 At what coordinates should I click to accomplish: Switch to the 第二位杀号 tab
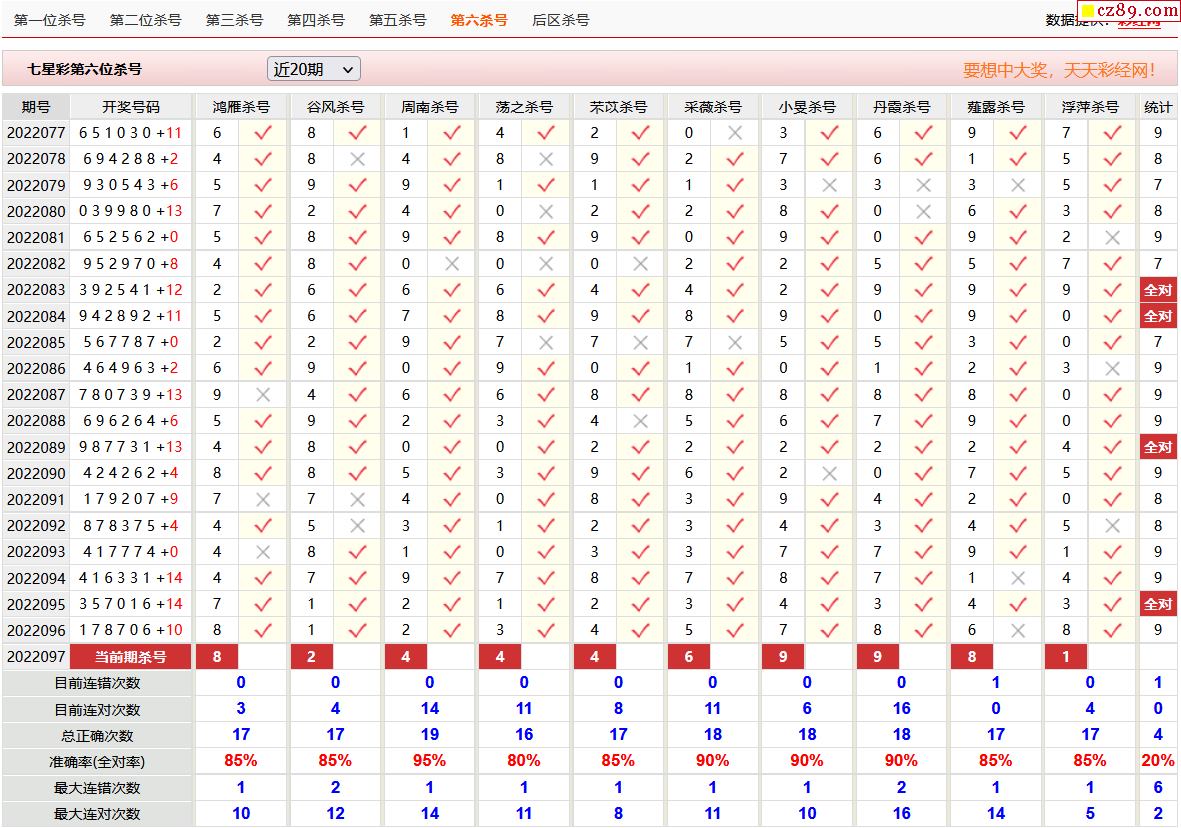tap(145, 20)
